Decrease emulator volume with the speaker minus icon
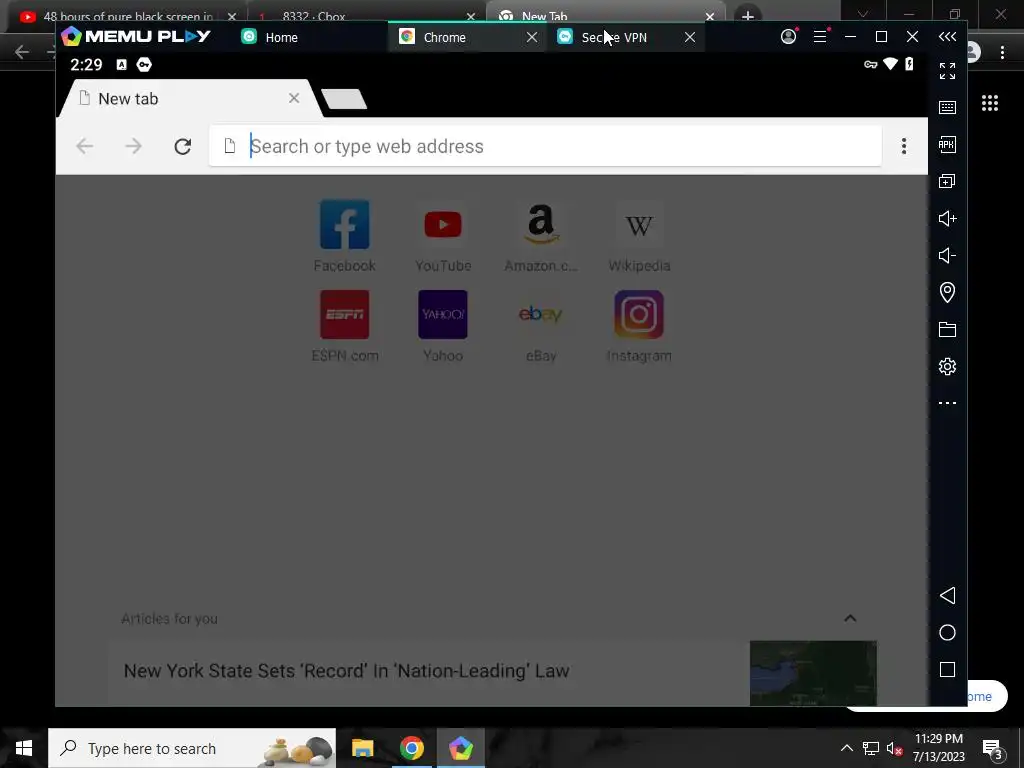Viewport: 1024px width, 768px height. pyautogui.click(x=947, y=255)
